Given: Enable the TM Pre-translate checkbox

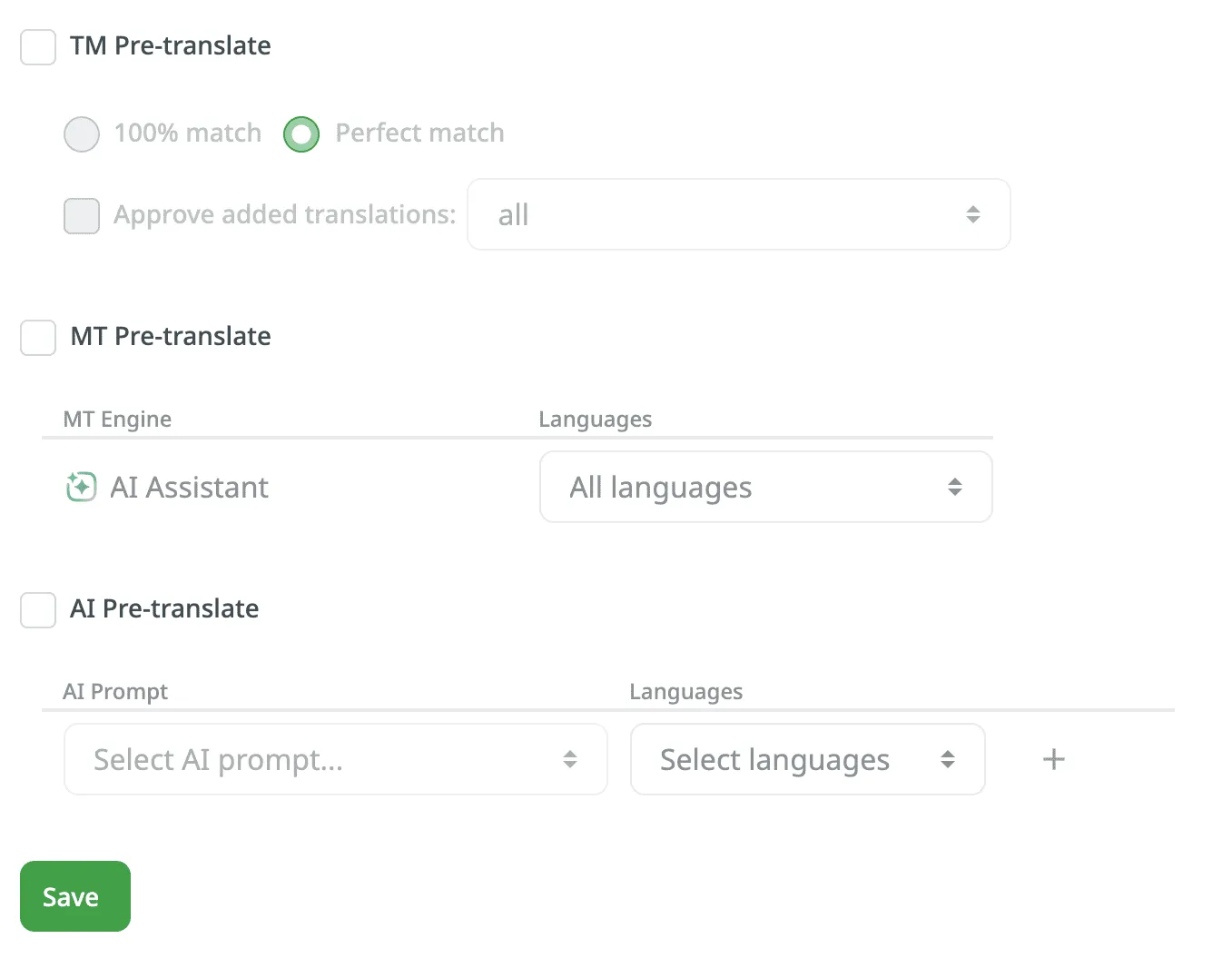Looking at the screenshot, I should [37, 46].
